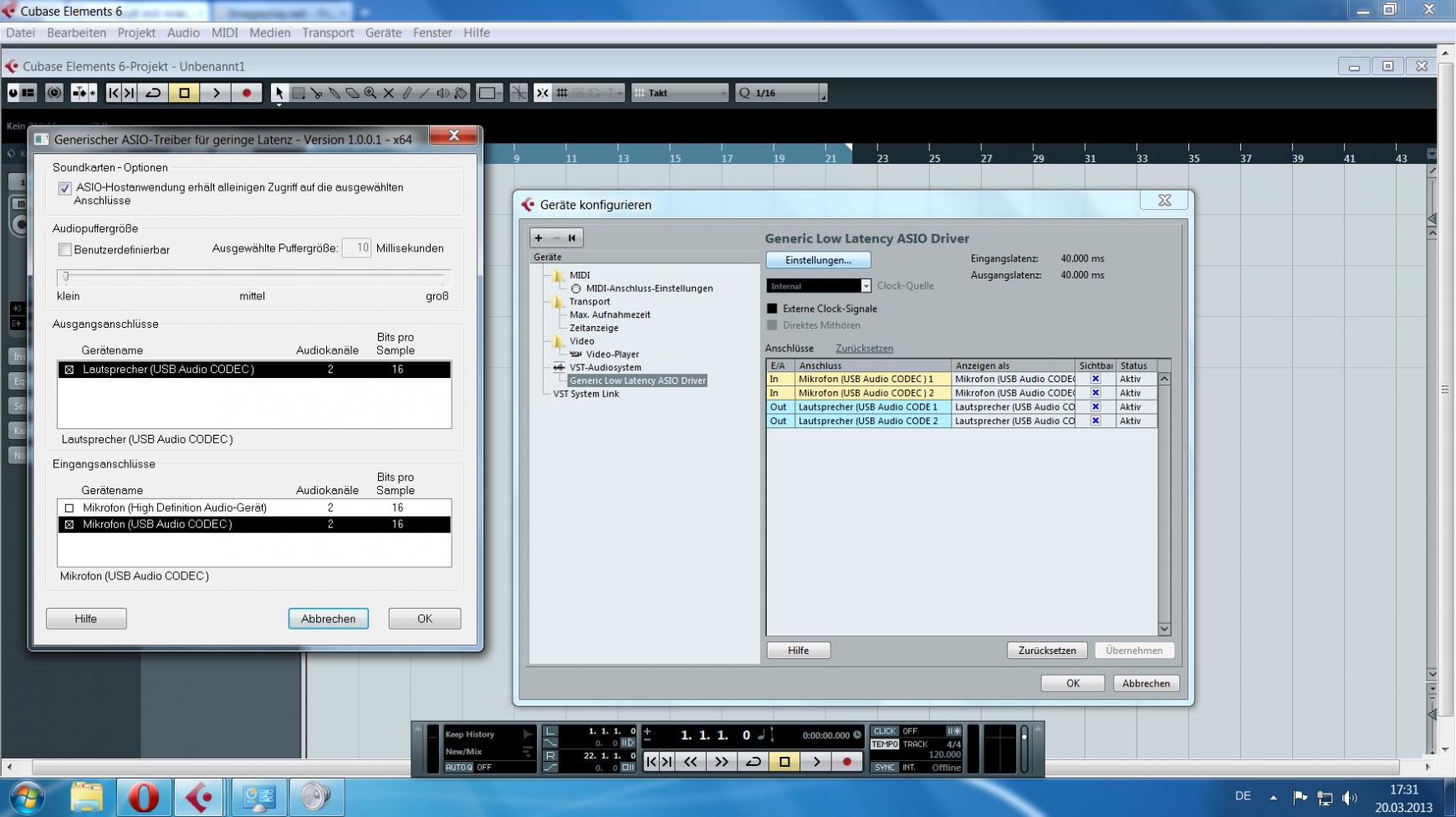
Task: Select VST-Audiosystem in device tree
Action: (x=605, y=367)
